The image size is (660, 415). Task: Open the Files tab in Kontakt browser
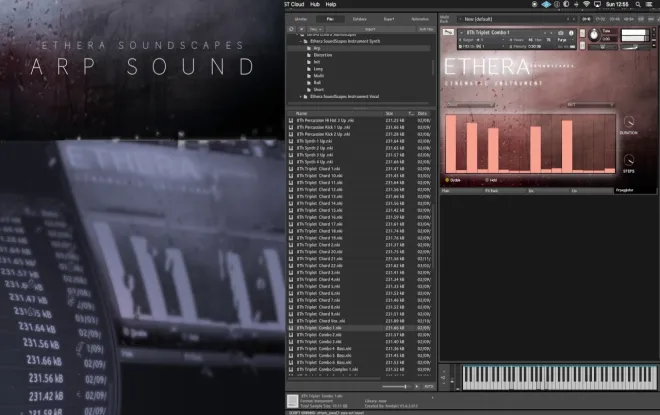point(330,19)
